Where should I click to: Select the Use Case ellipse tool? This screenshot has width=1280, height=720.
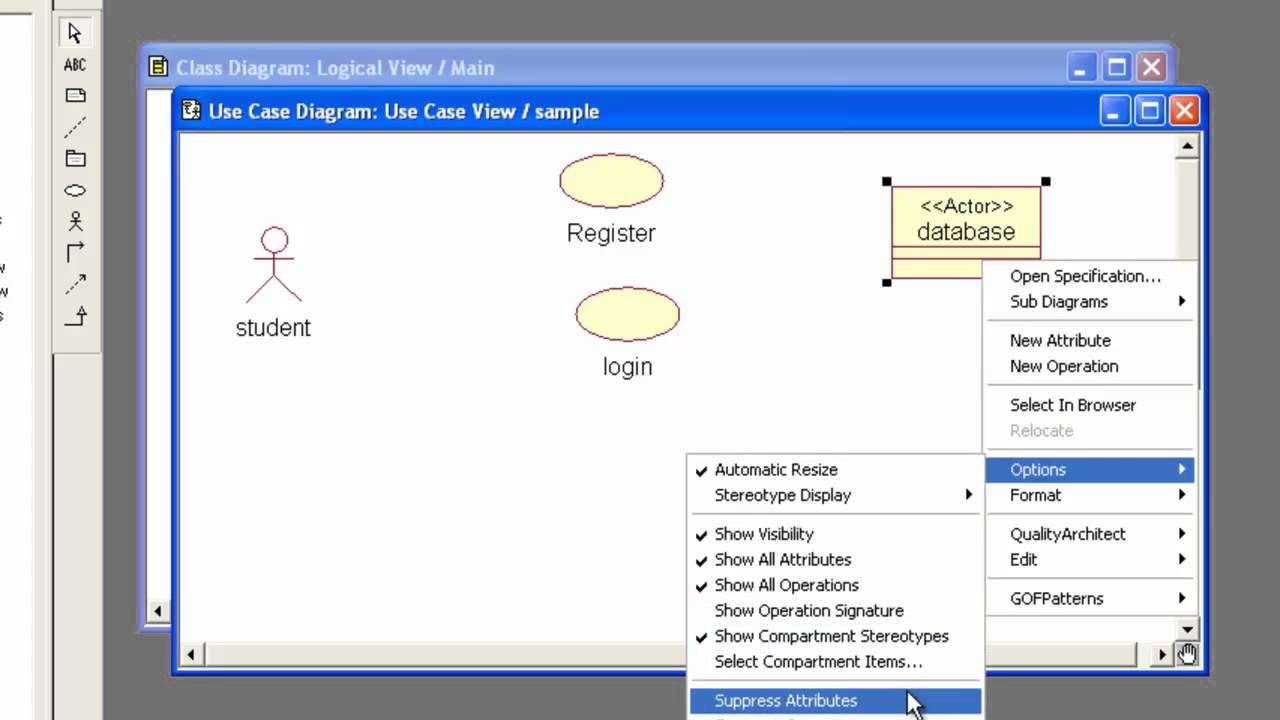[x=75, y=190]
